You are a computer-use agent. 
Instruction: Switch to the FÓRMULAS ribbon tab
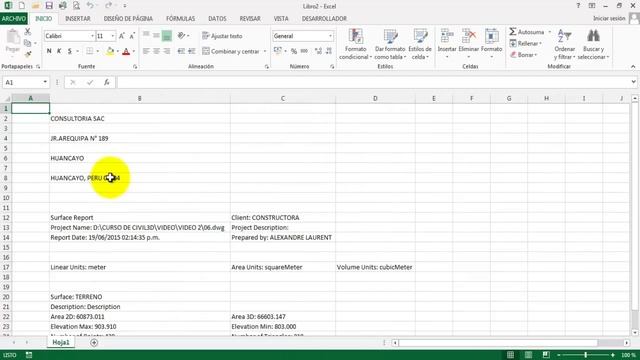click(x=180, y=19)
